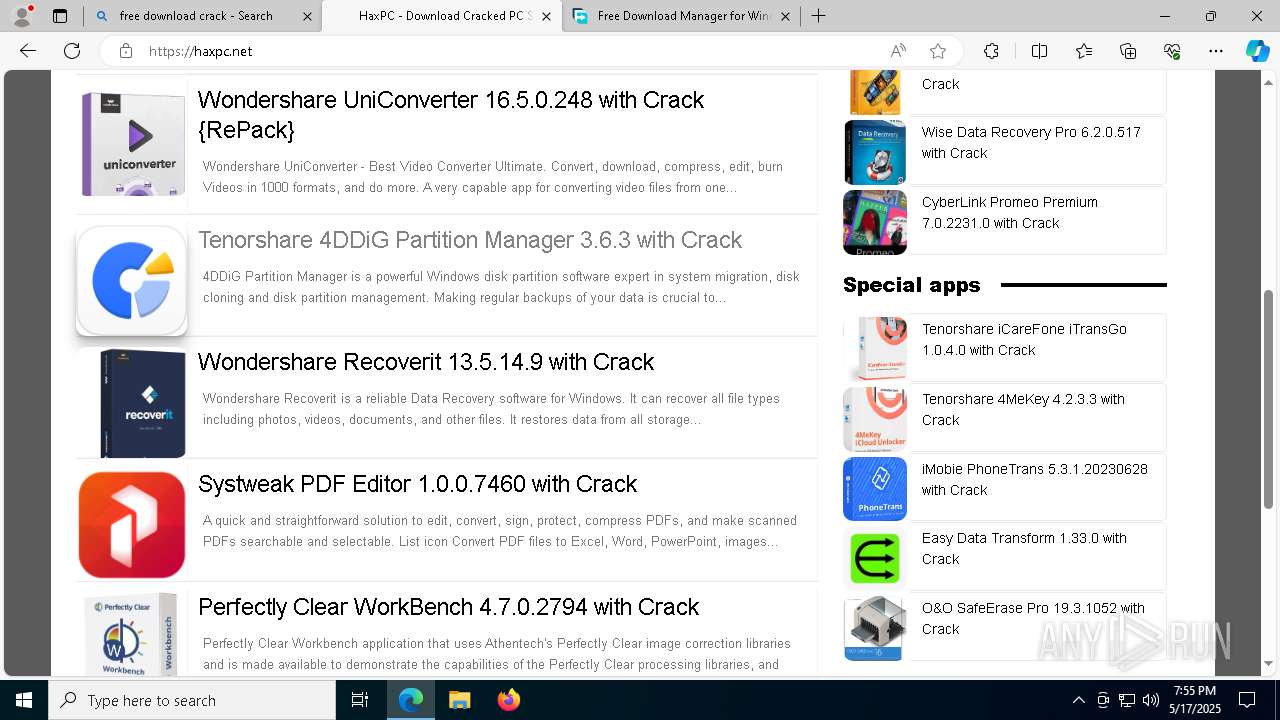This screenshot has width=1280, height=720.
Task: View site information lock icon
Action: click(126, 51)
